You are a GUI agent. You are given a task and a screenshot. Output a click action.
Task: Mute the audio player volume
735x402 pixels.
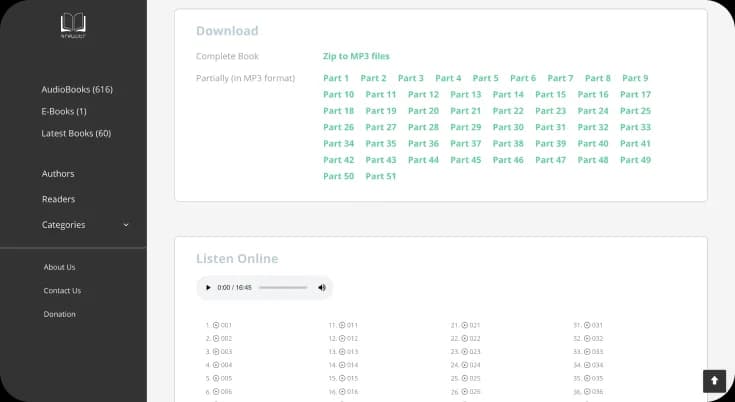pyautogui.click(x=322, y=287)
